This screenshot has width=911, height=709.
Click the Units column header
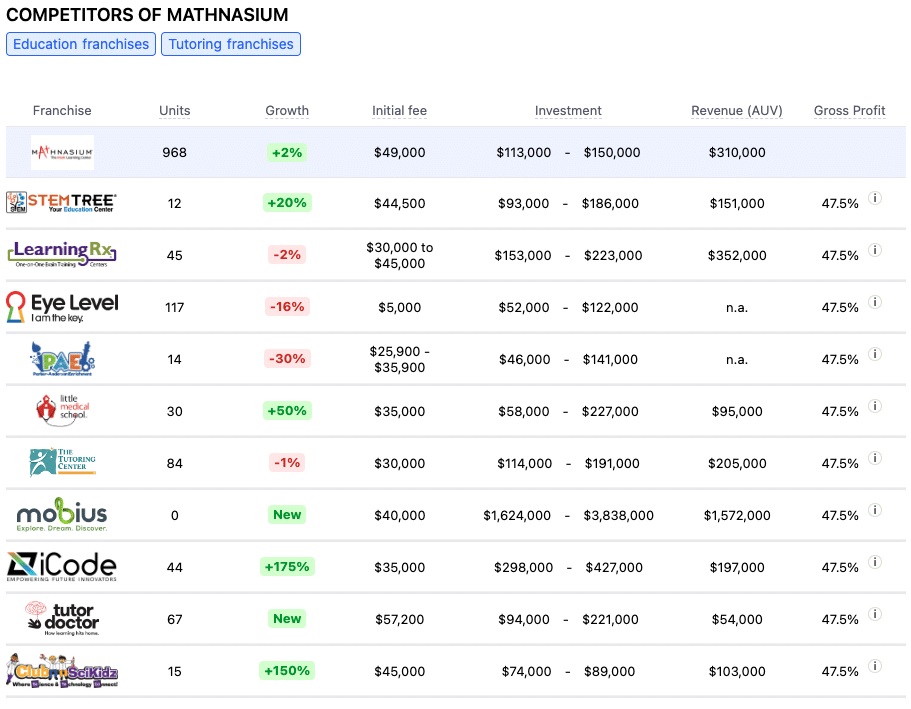tap(175, 110)
